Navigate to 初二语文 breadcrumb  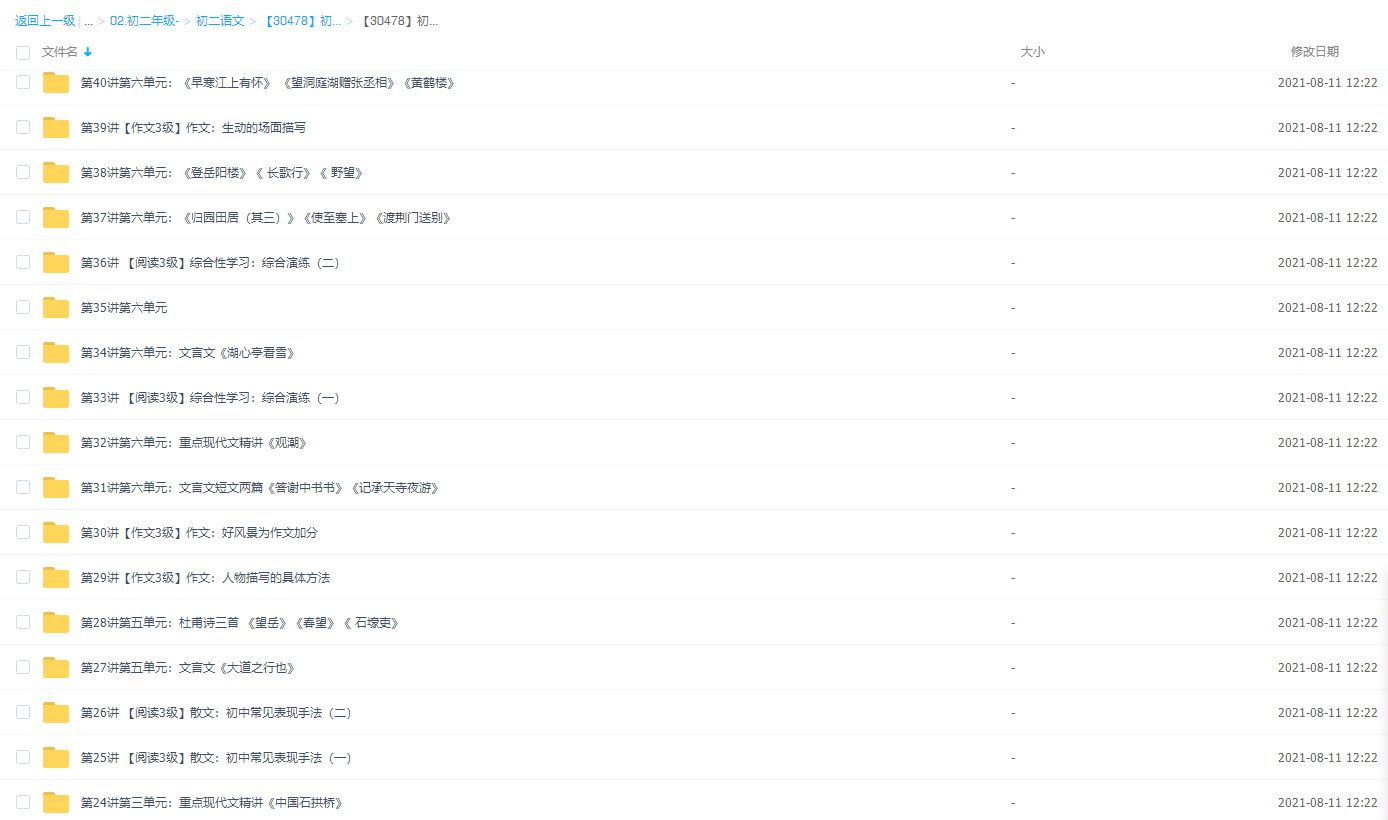click(220, 21)
